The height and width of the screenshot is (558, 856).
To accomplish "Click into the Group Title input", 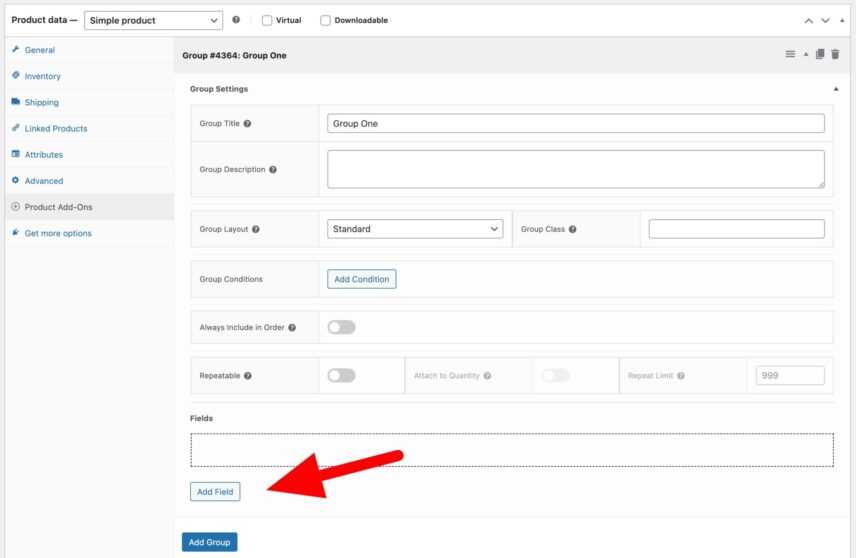I will (575, 123).
